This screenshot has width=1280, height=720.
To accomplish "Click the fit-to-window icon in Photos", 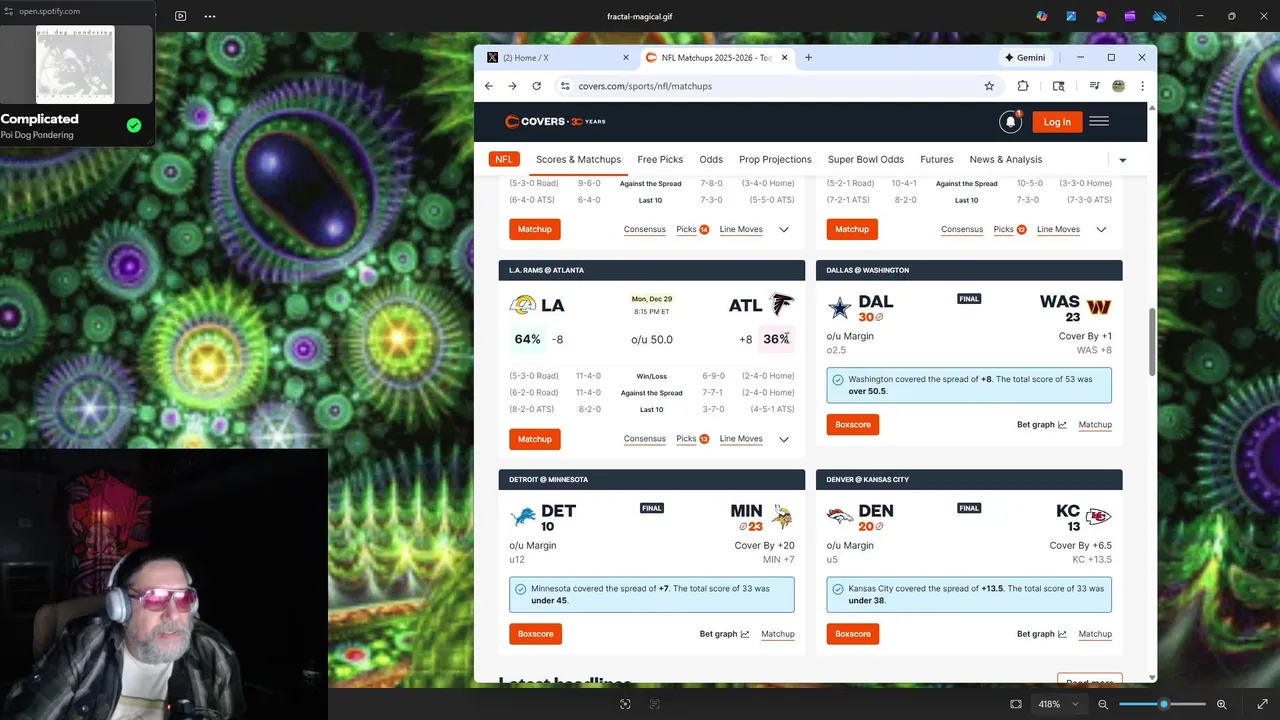I will pos(1016,704).
